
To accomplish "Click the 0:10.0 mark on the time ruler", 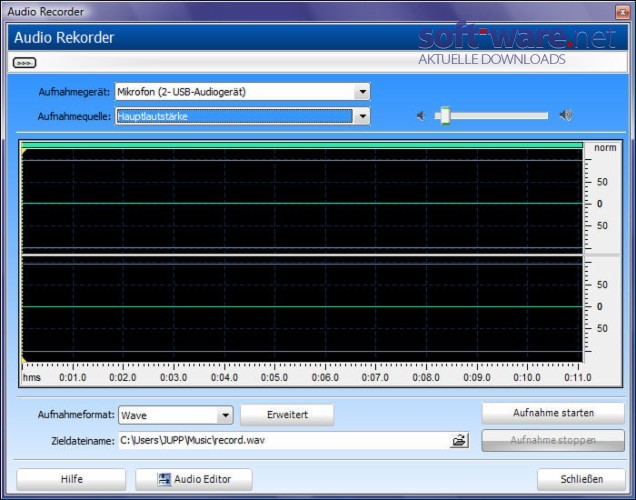I will tap(527, 378).
